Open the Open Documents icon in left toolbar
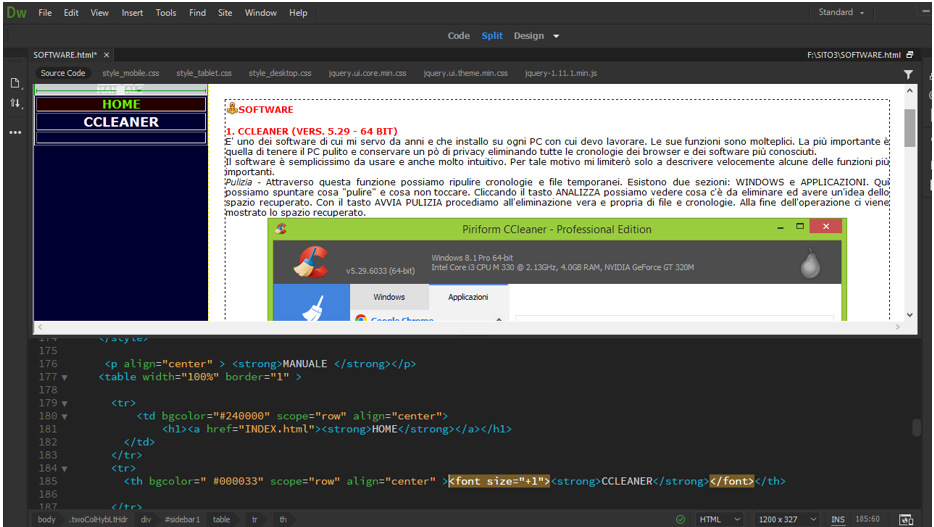Screen dimensions: 934x527 point(15,83)
